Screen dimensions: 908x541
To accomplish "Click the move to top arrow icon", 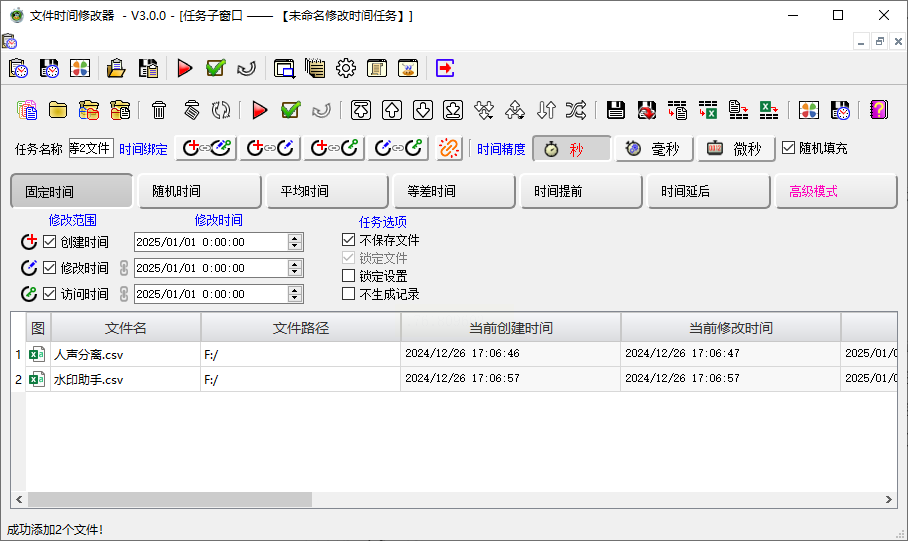I will click(x=362, y=110).
